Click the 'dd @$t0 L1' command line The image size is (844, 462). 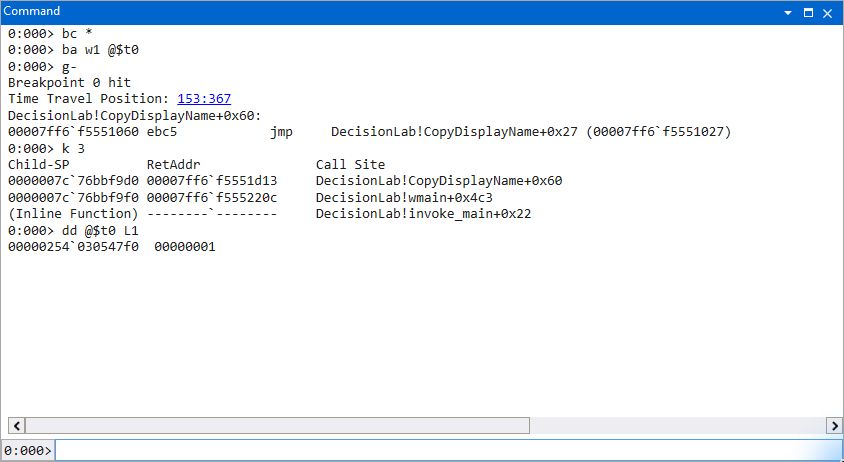[x=73, y=230]
